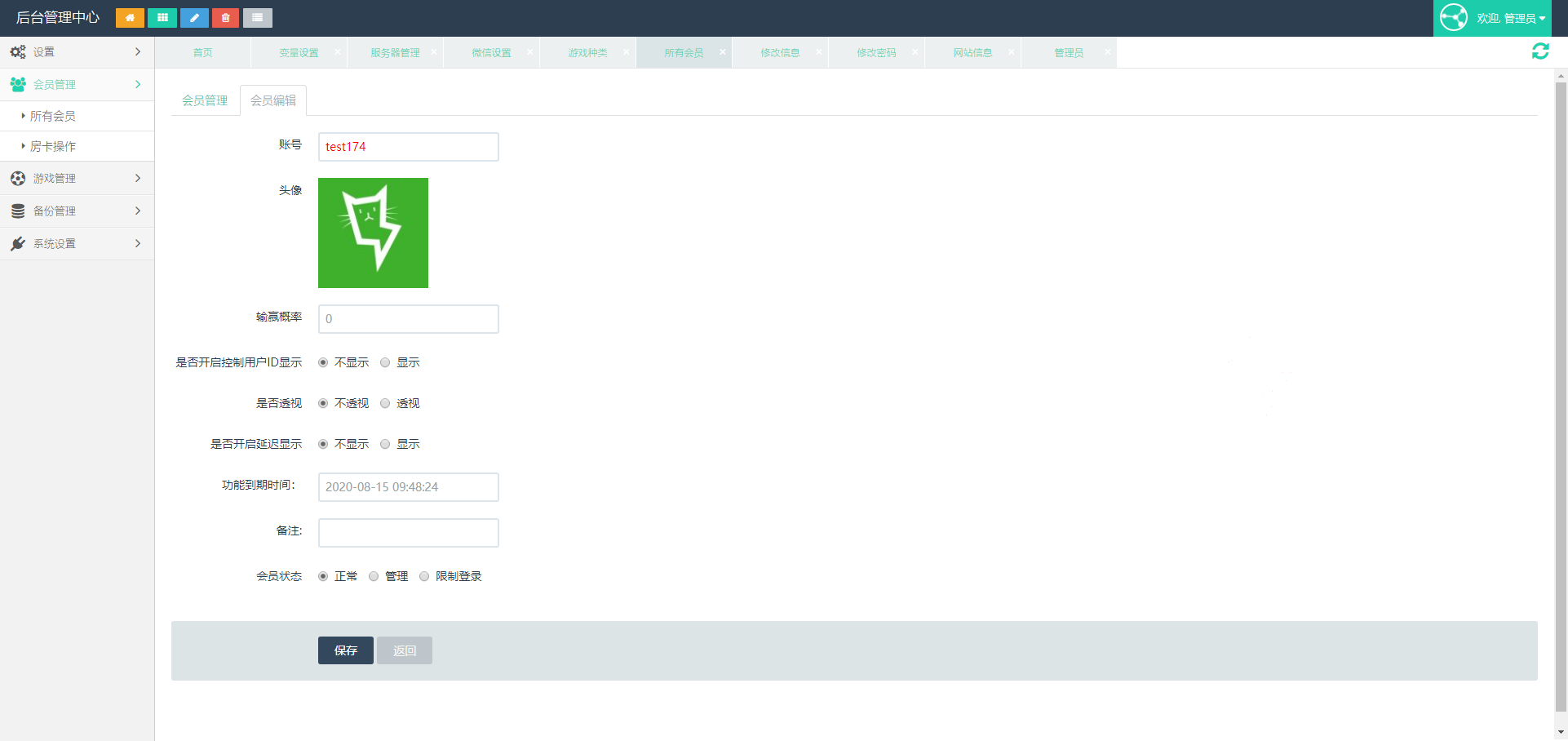Viewport: 1568px width, 741px height.
Task: Expand the 设置 sidebar chevron
Action: [137, 51]
